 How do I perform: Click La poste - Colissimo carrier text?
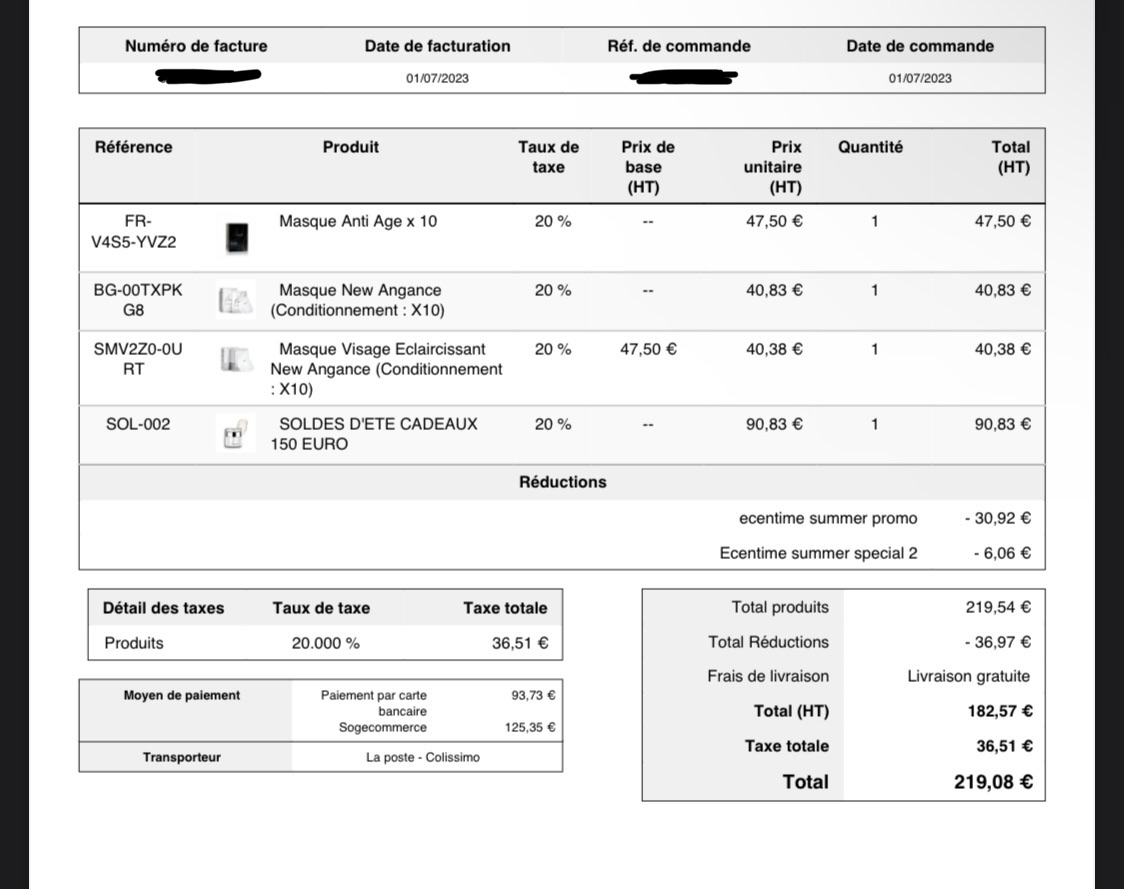(423, 757)
